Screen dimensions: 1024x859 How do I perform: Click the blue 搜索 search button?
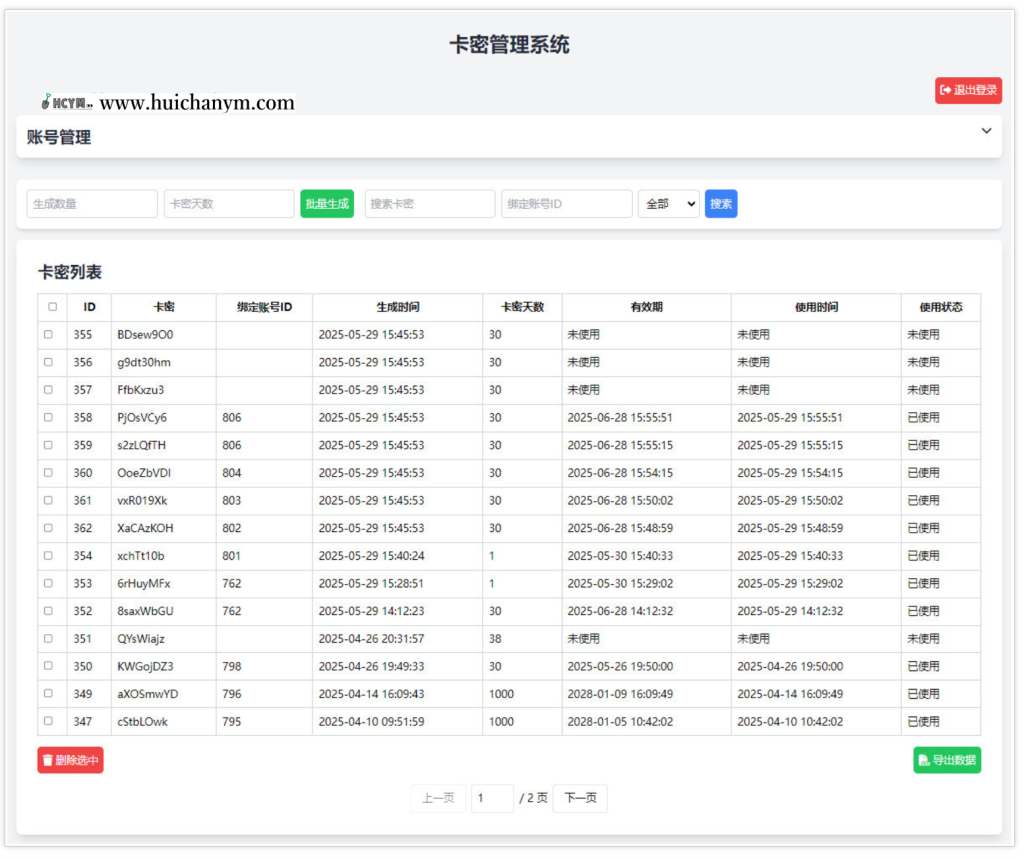(x=721, y=203)
